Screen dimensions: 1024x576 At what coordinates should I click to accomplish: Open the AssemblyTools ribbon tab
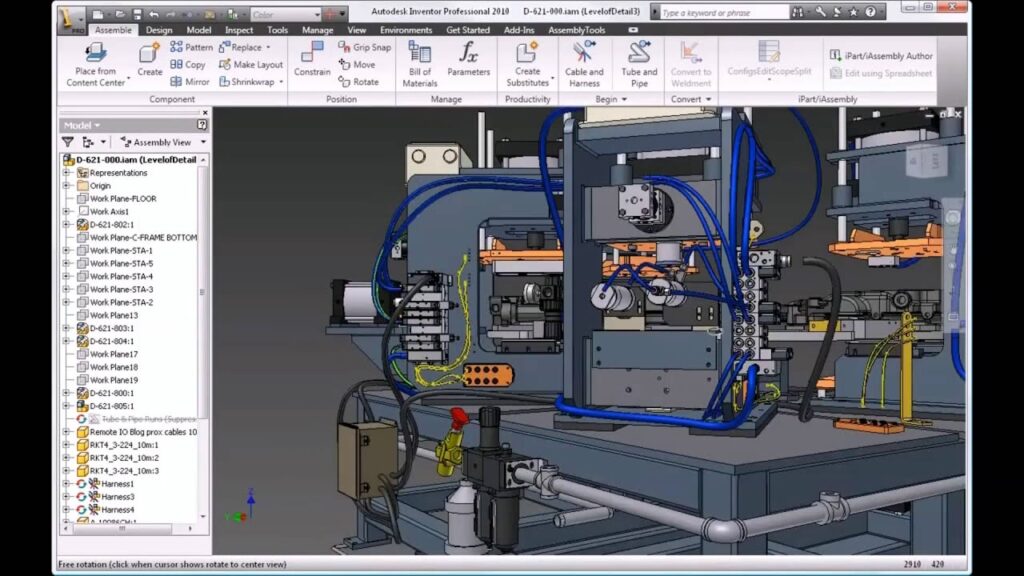(577, 30)
